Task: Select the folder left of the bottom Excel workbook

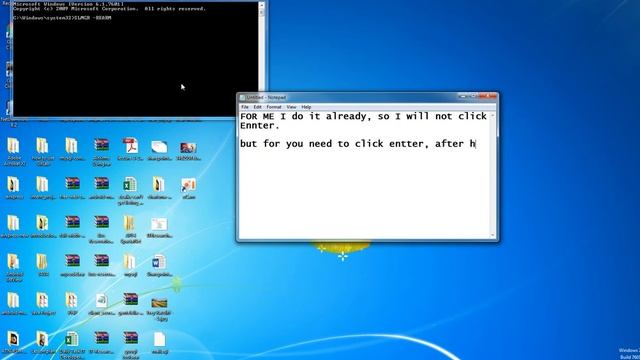Action: point(42,342)
